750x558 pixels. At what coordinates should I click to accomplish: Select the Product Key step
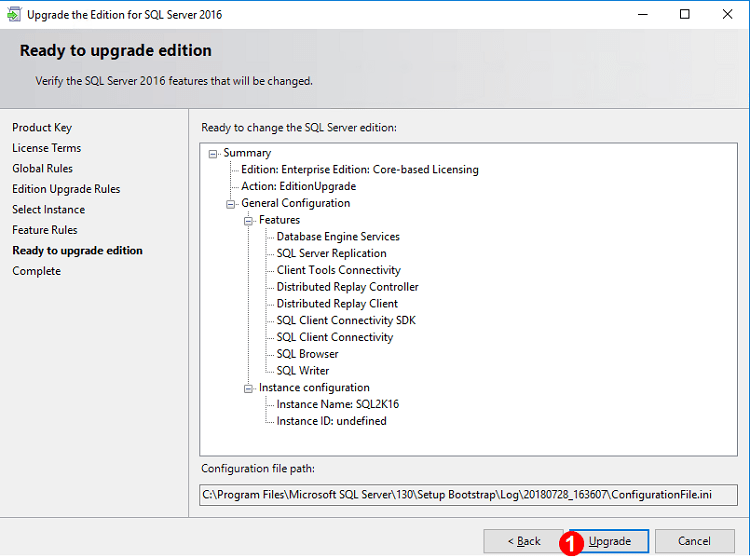(x=42, y=128)
